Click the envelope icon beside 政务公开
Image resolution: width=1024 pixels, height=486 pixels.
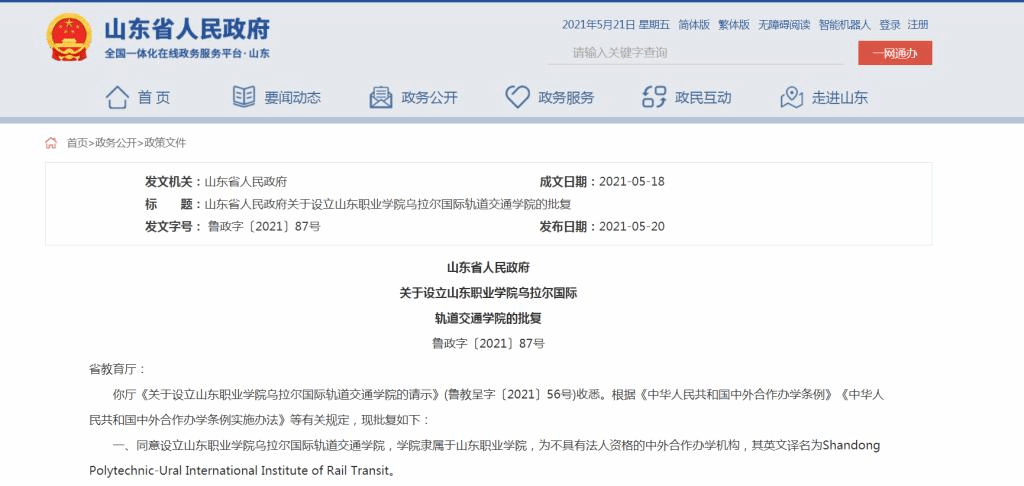(x=381, y=97)
